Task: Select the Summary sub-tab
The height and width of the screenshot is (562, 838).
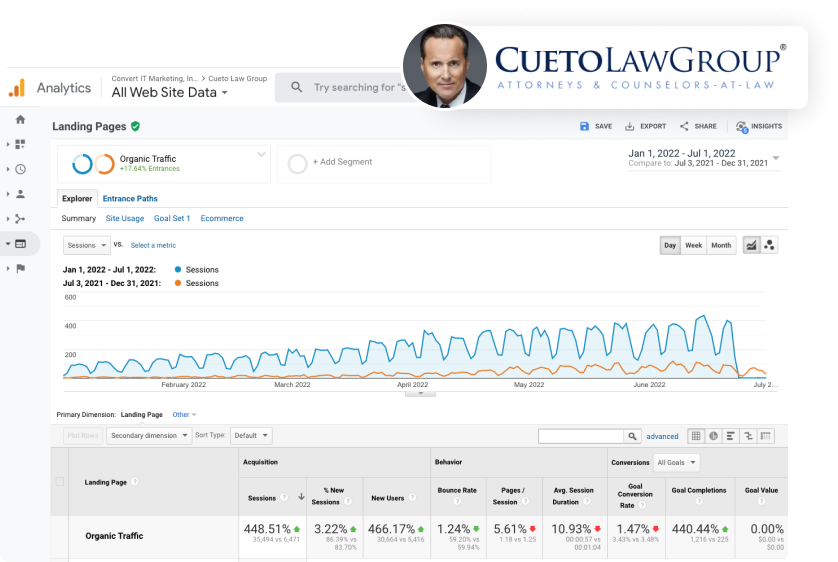Action: point(79,218)
